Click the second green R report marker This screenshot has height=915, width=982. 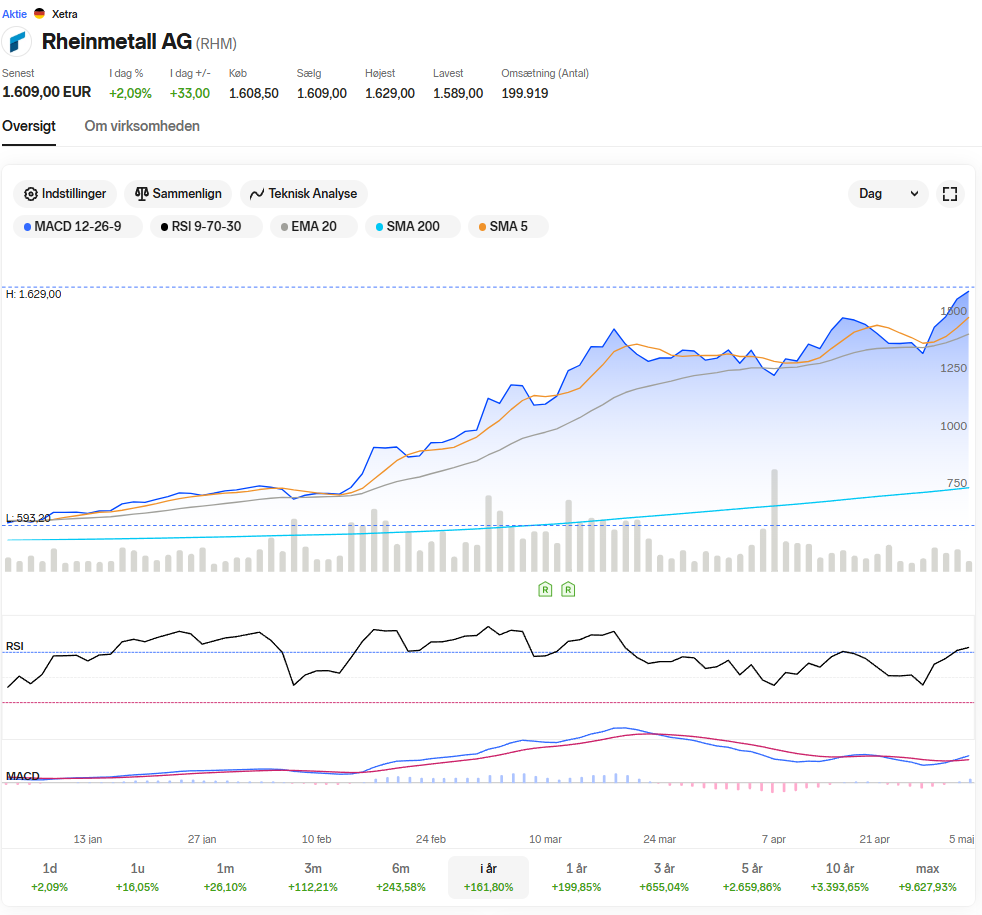(568, 589)
